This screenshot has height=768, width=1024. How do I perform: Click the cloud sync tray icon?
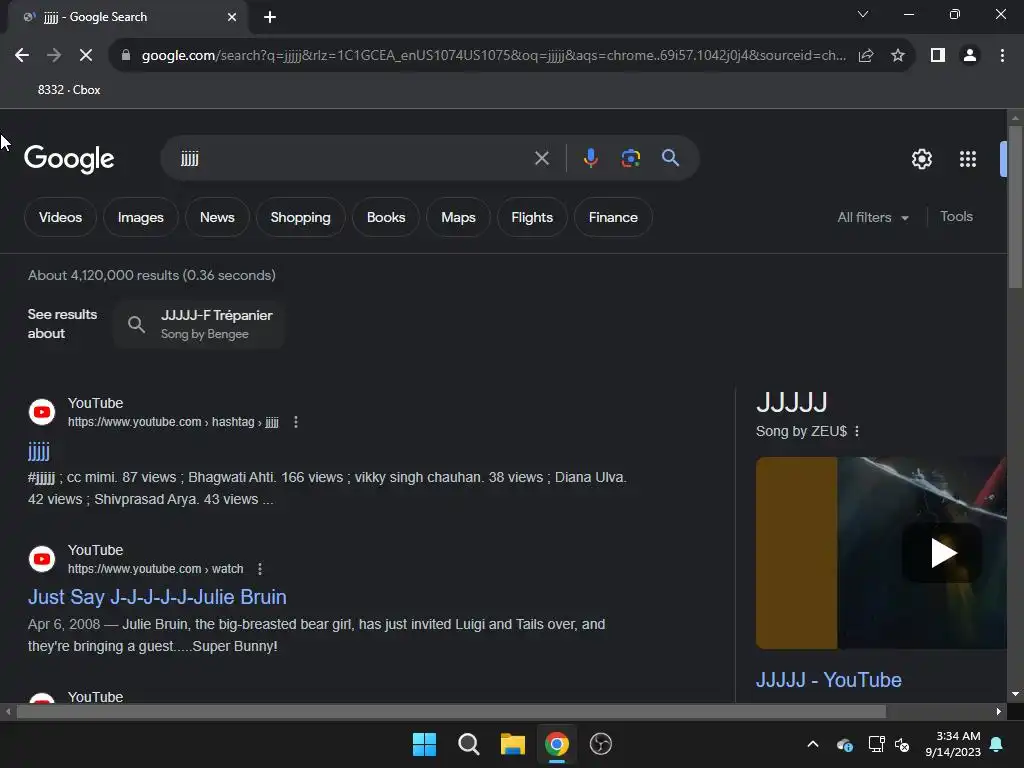click(844, 744)
